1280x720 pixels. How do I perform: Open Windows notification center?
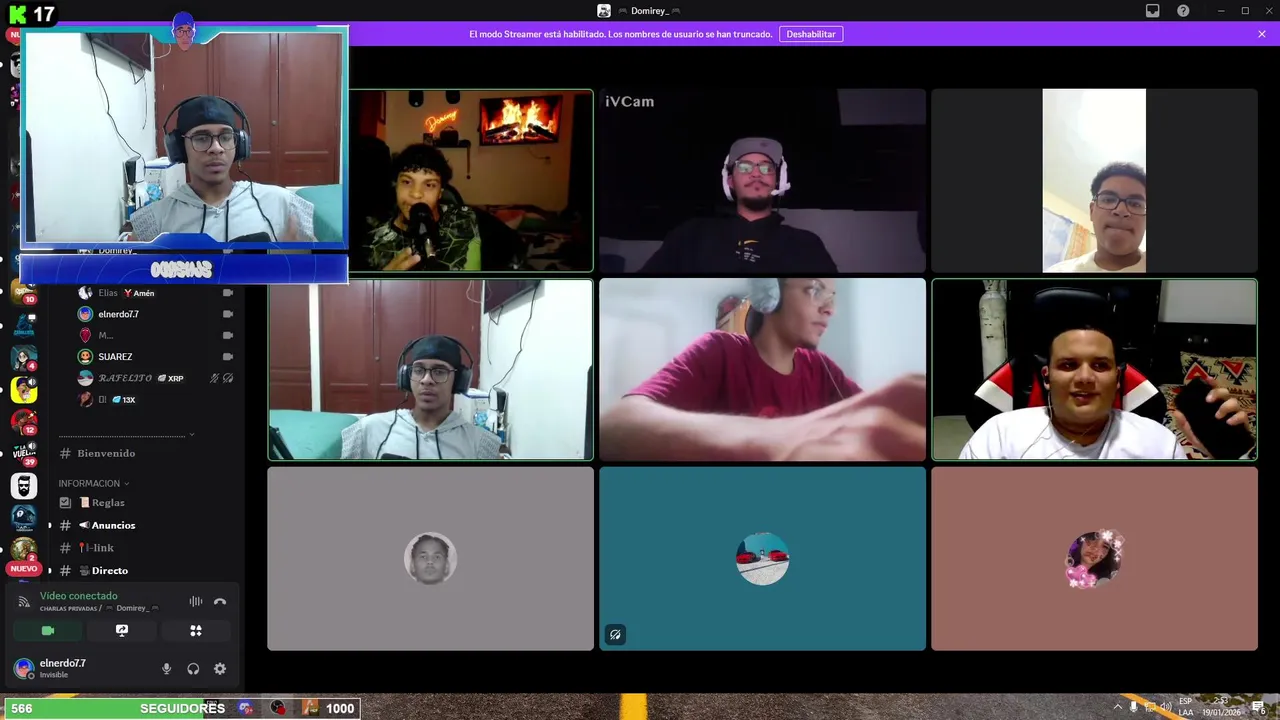point(1258,707)
